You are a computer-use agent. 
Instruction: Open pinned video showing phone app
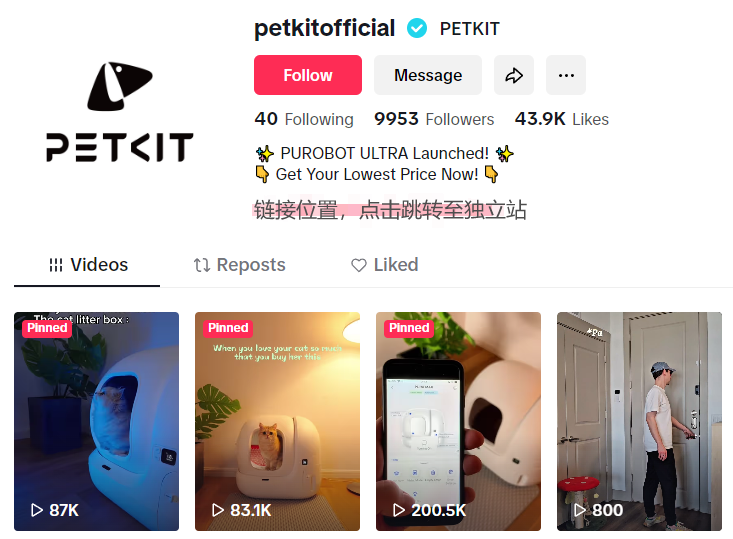click(x=458, y=421)
